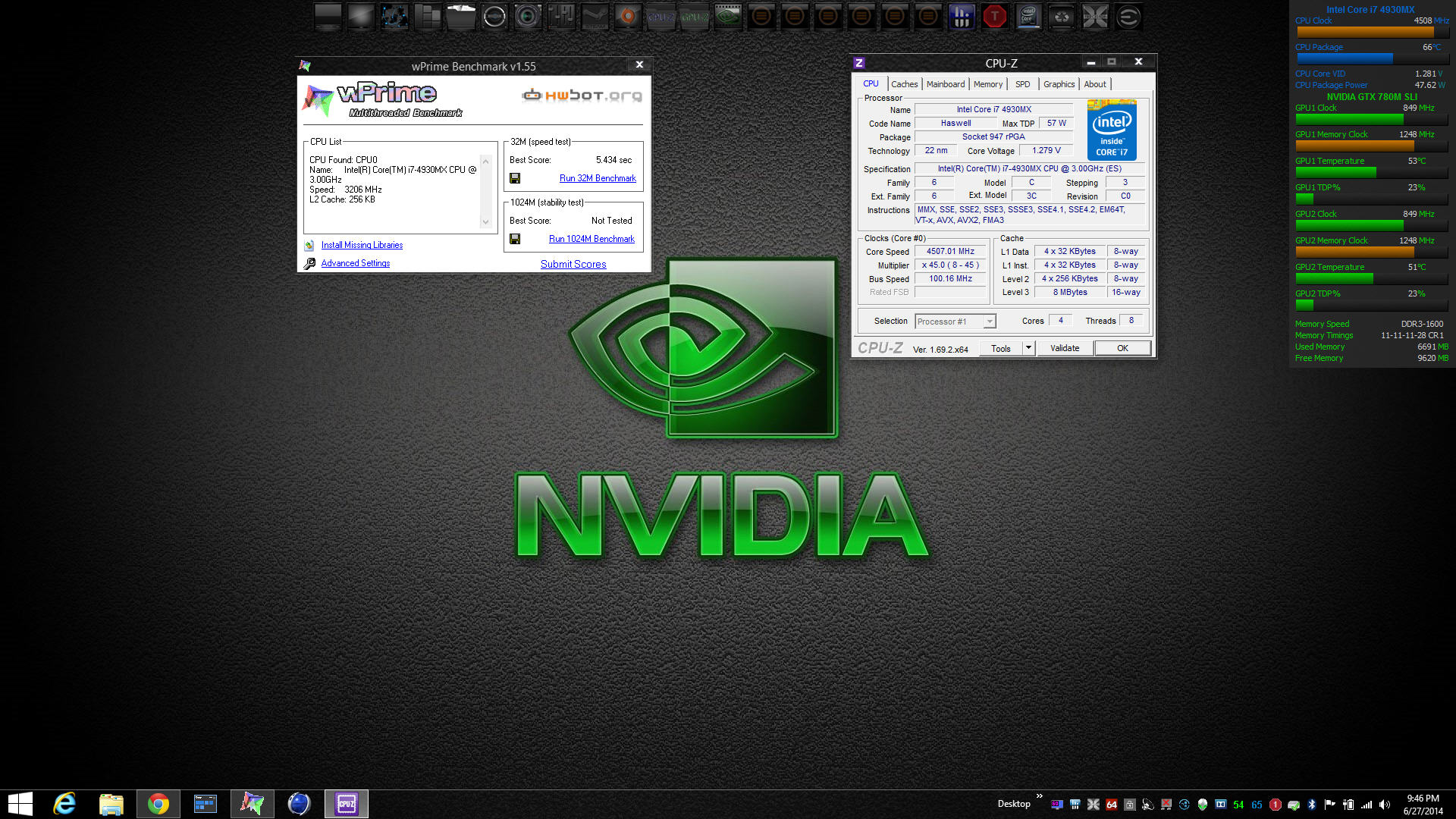Open the white folder icon in top dock
The height and width of the screenshot is (819, 1456).
pyautogui.click(x=461, y=17)
